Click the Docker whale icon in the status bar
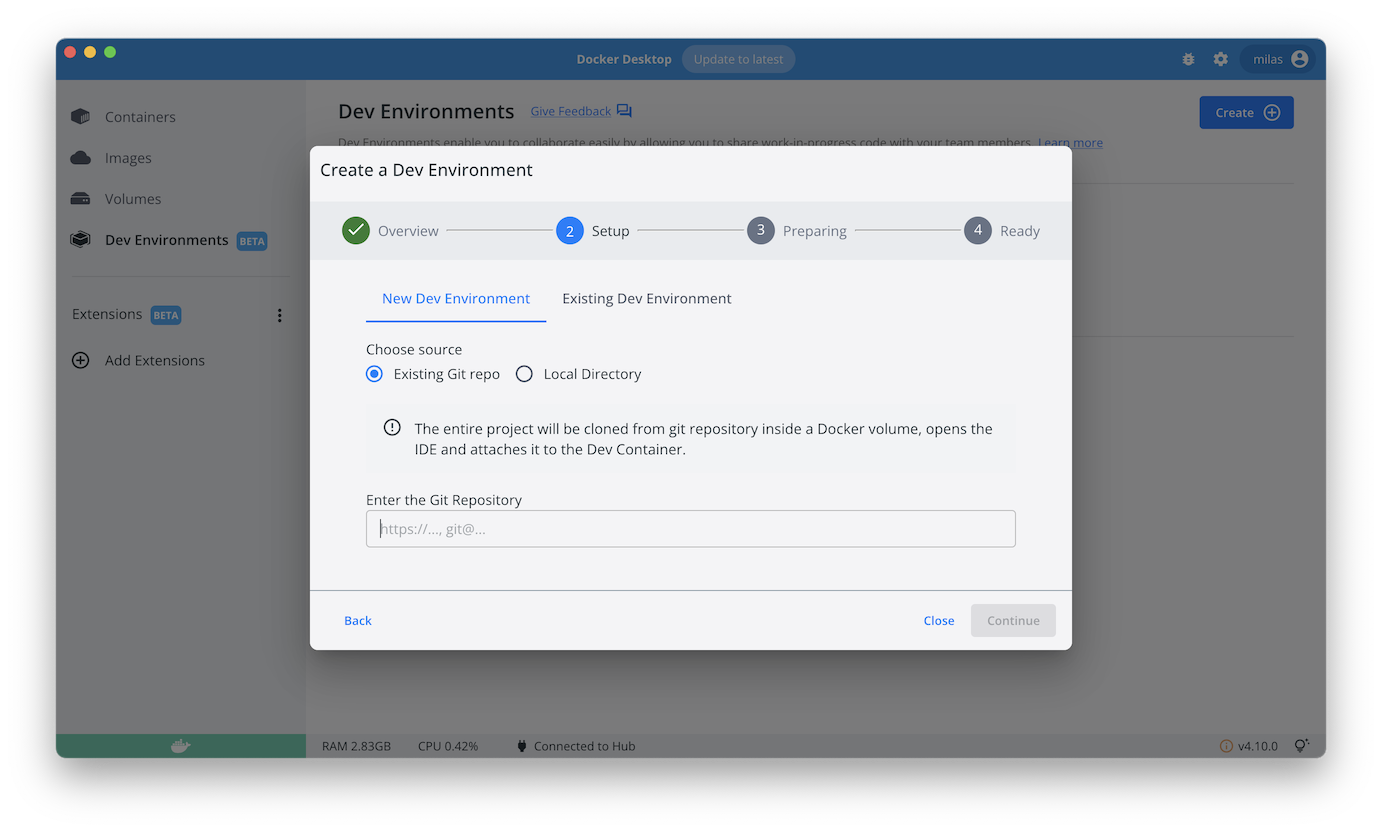 [180, 745]
